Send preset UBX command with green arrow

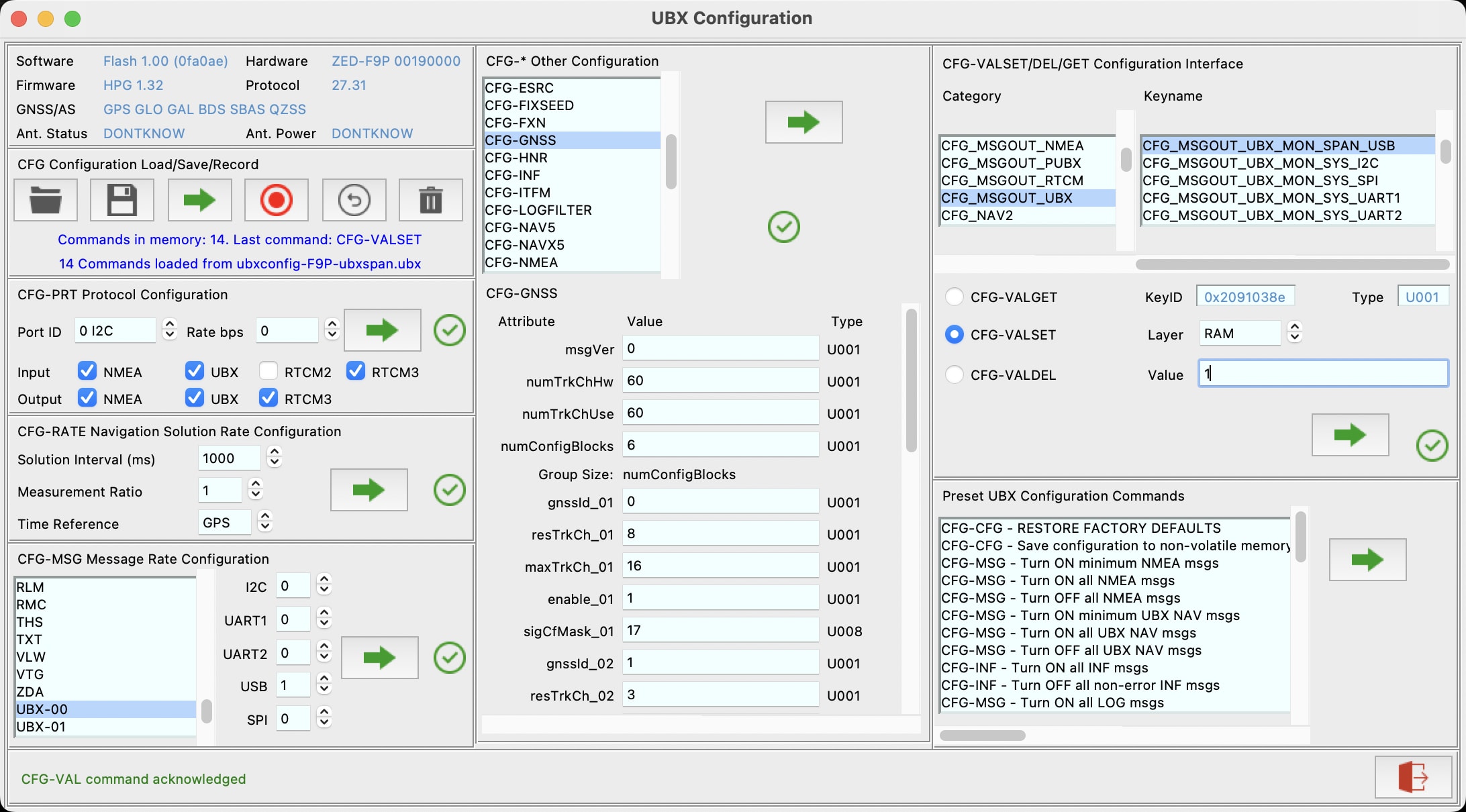1367,560
